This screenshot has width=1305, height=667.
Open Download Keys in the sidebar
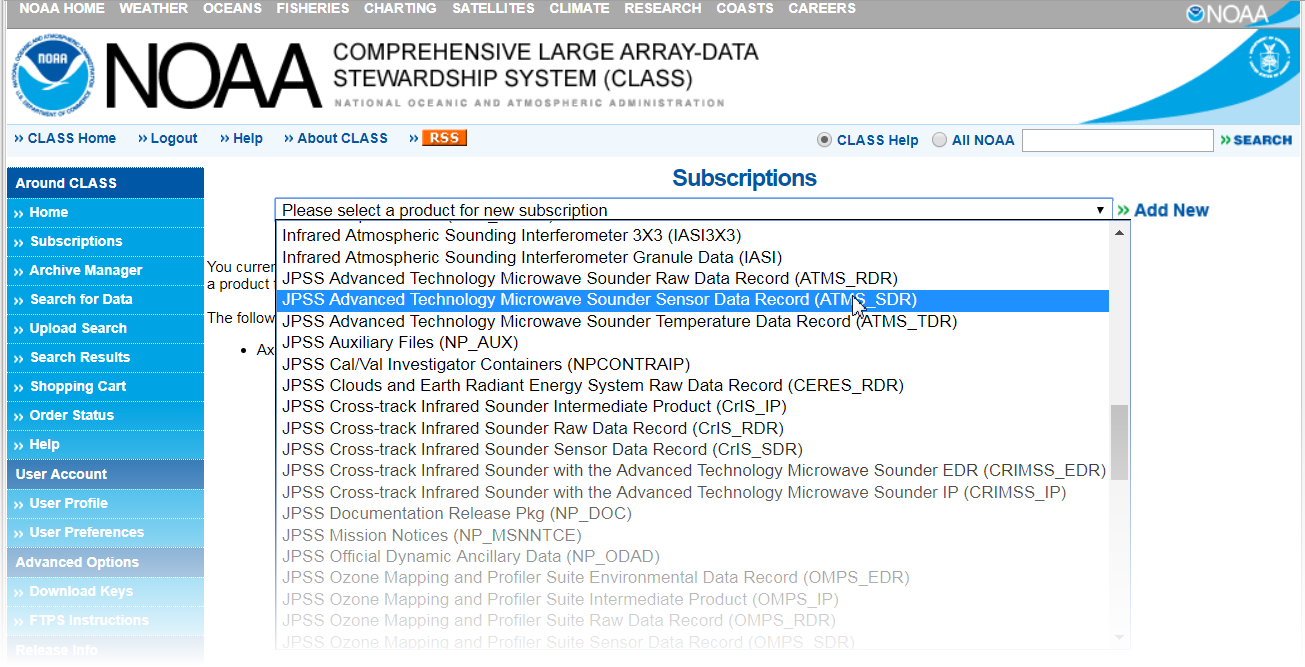pos(105,591)
